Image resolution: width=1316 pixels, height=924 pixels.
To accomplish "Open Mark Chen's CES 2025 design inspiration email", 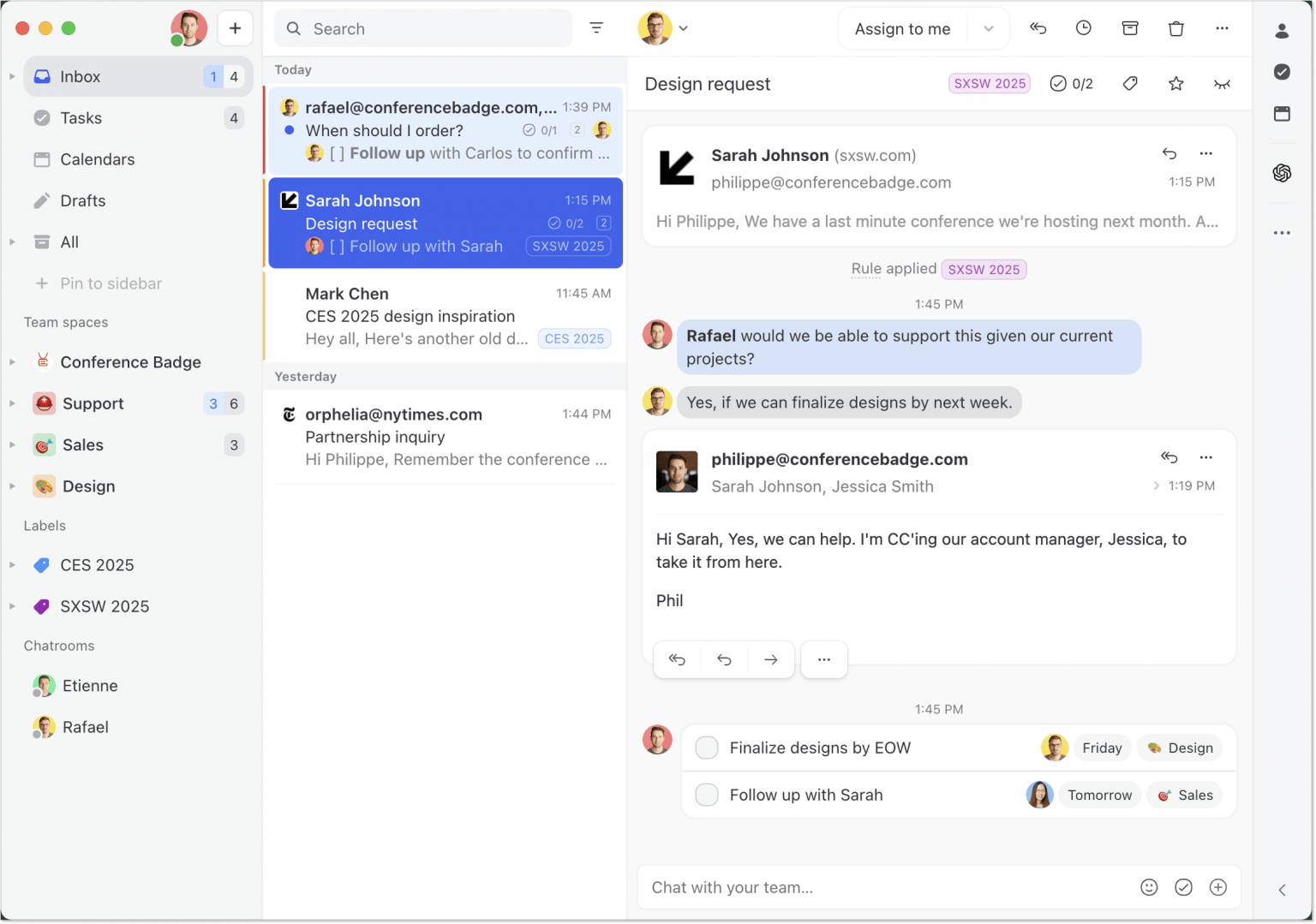I will tap(446, 316).
